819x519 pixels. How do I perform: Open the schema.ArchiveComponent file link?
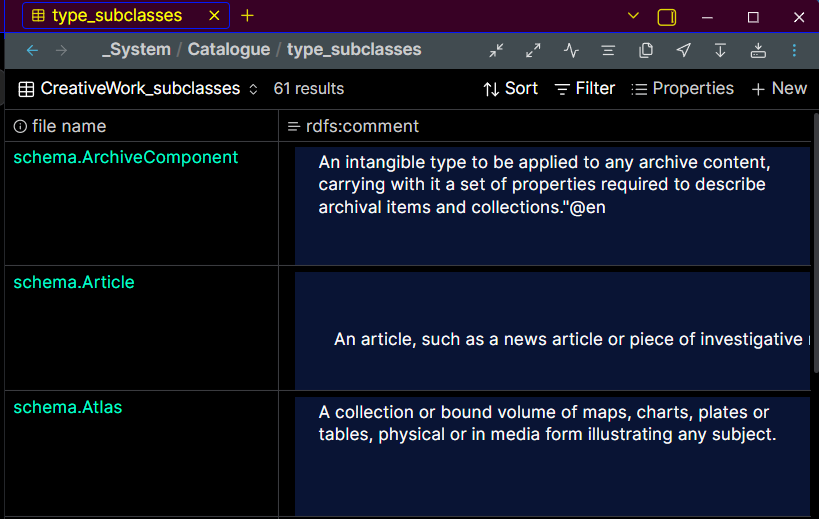coord(125,157)
